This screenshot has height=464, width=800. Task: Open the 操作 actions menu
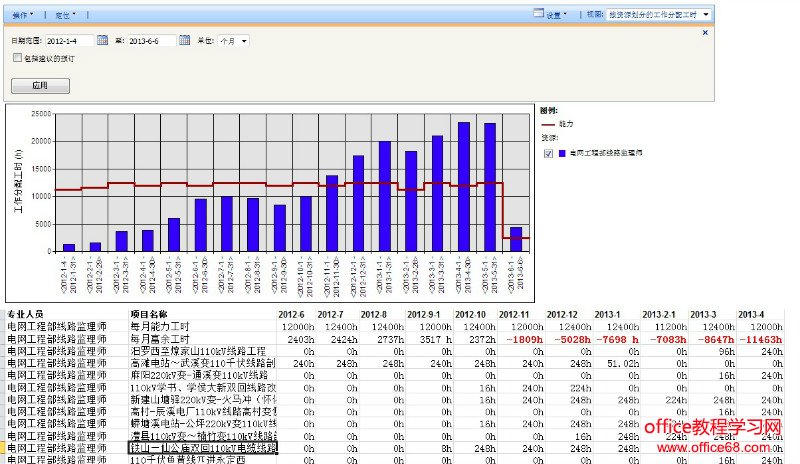pos(22,15)
